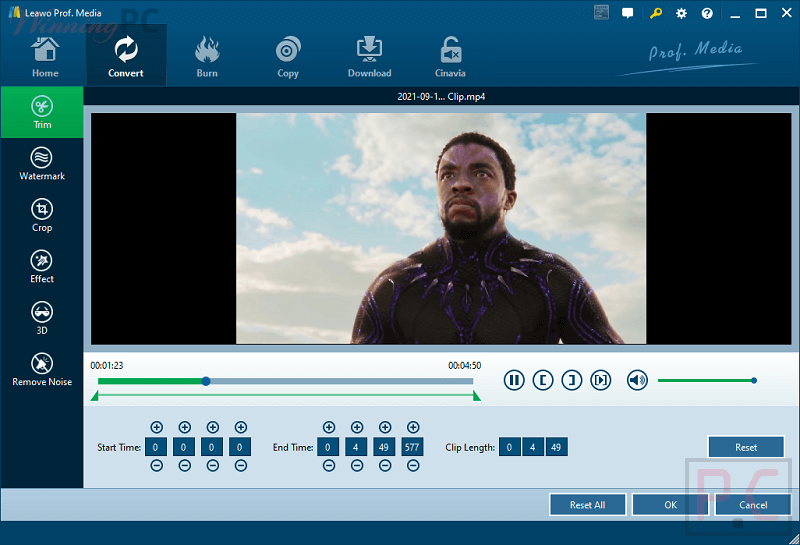Click the green trim end marker
The width and height of the screenshot is (800, 545).
[477, 396]
